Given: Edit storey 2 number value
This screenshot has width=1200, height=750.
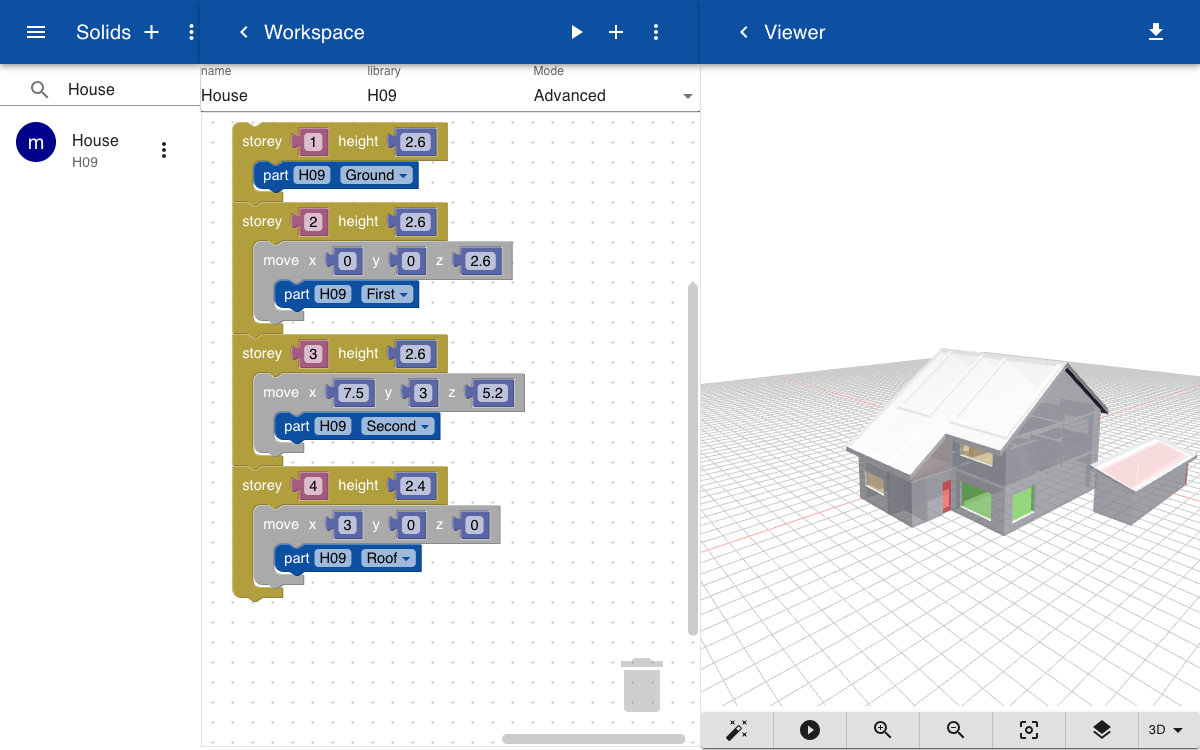Looking at the screenshot, I should 313,222.
